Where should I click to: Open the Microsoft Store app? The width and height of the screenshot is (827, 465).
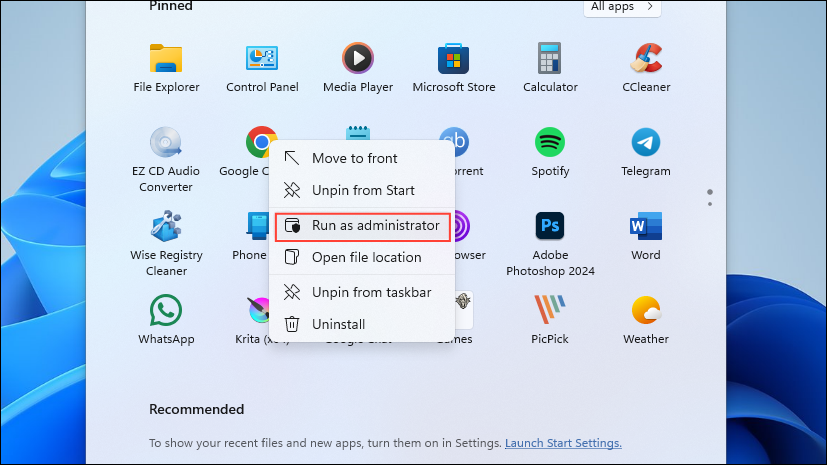pyautogui.click(x=454, y=58)
